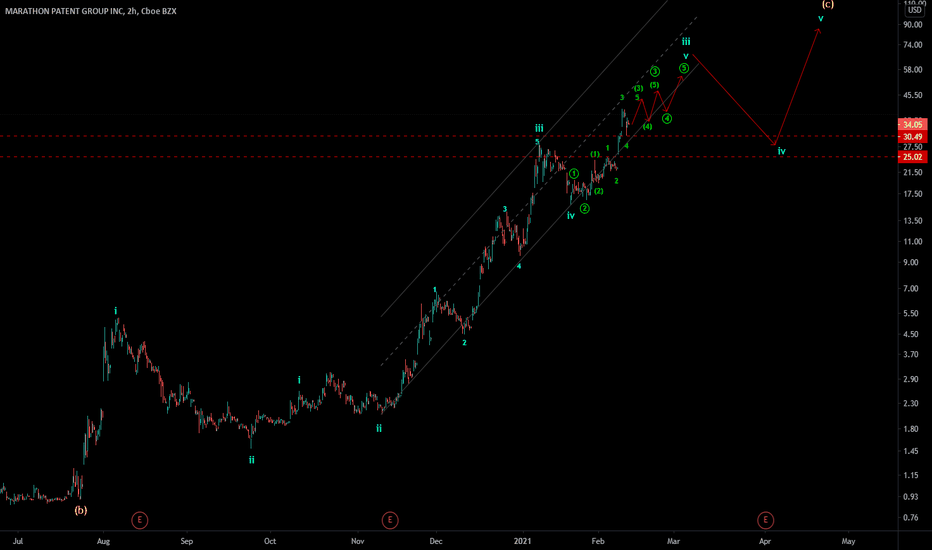Click the green circled 2 wave label
Image resolution: width=932 pixels, height=550 pixels.
585,208
